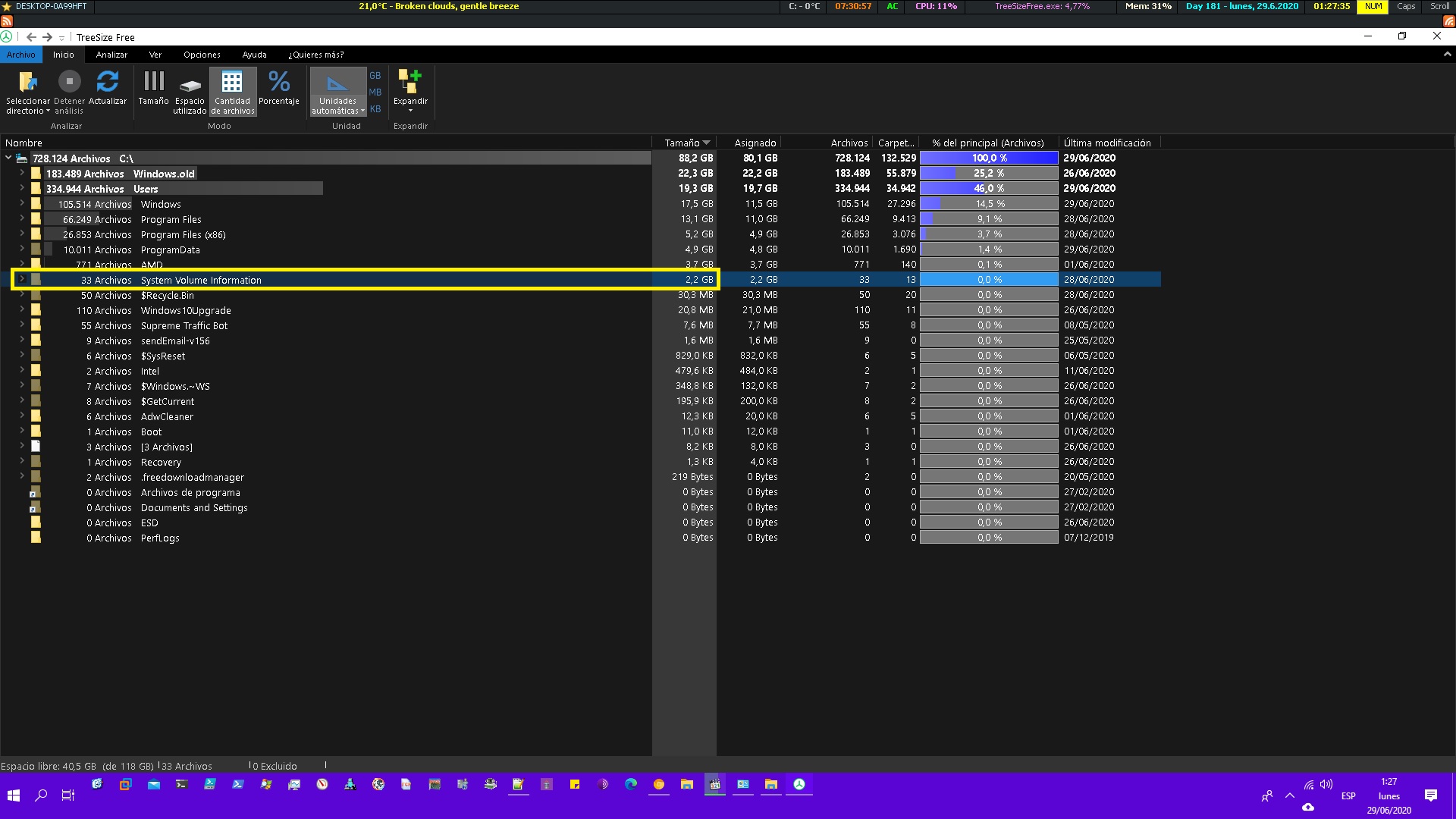Select the Windows folder row

coord(580,204)
